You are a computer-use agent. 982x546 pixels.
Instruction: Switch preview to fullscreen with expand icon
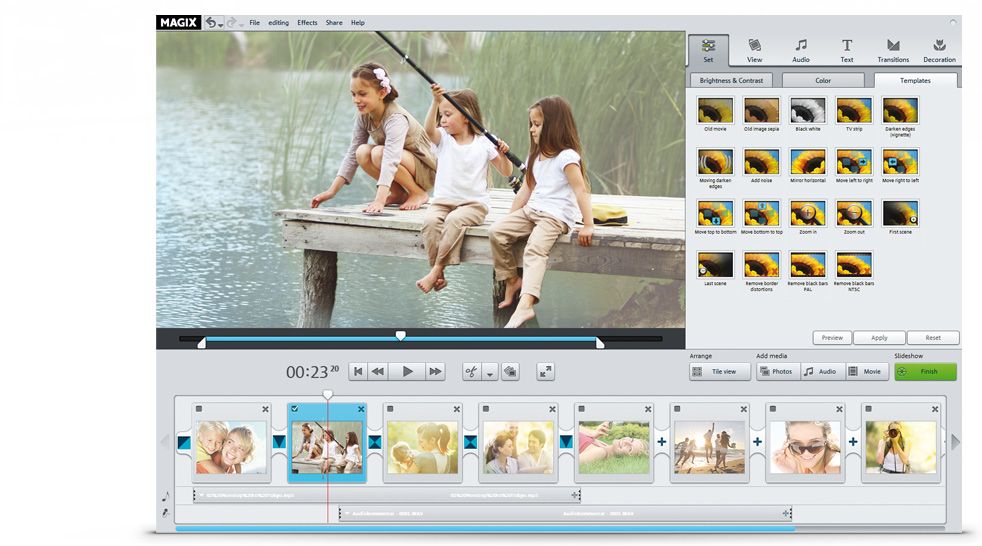click(545, 371)
